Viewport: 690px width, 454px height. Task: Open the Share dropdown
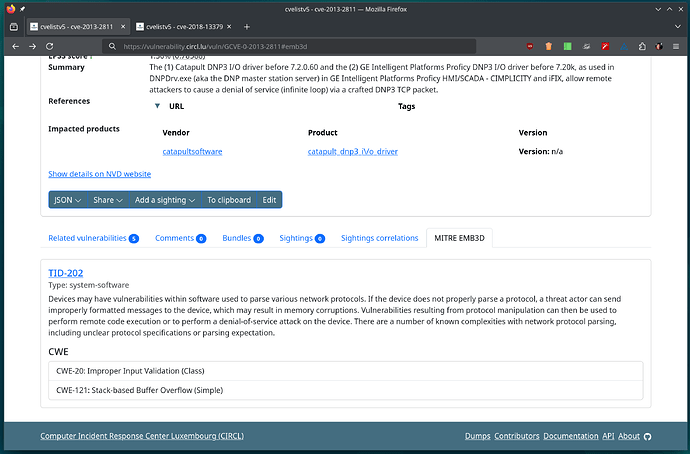(108, 200)
